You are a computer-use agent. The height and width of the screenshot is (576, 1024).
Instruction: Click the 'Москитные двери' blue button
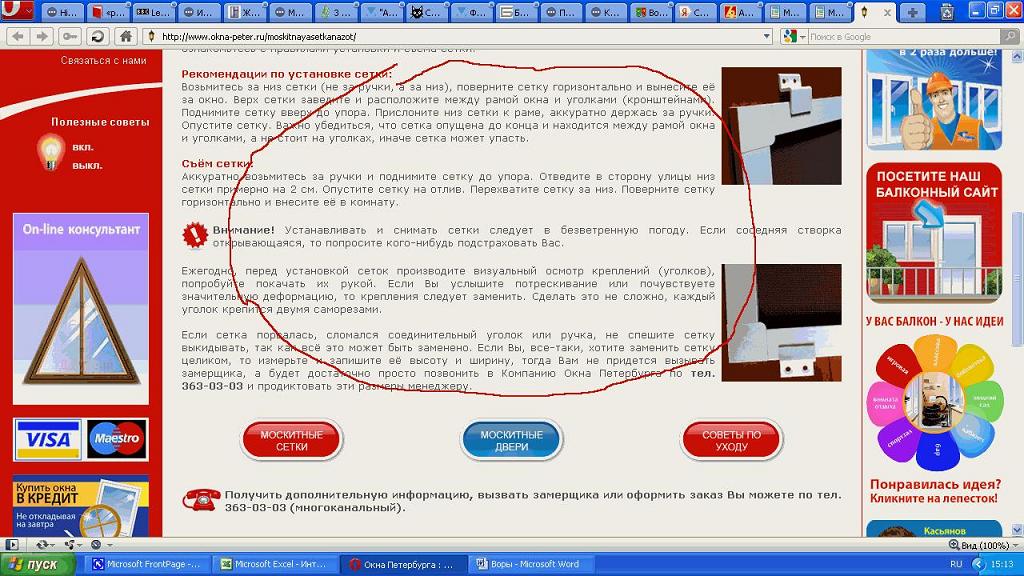point(511,441)
